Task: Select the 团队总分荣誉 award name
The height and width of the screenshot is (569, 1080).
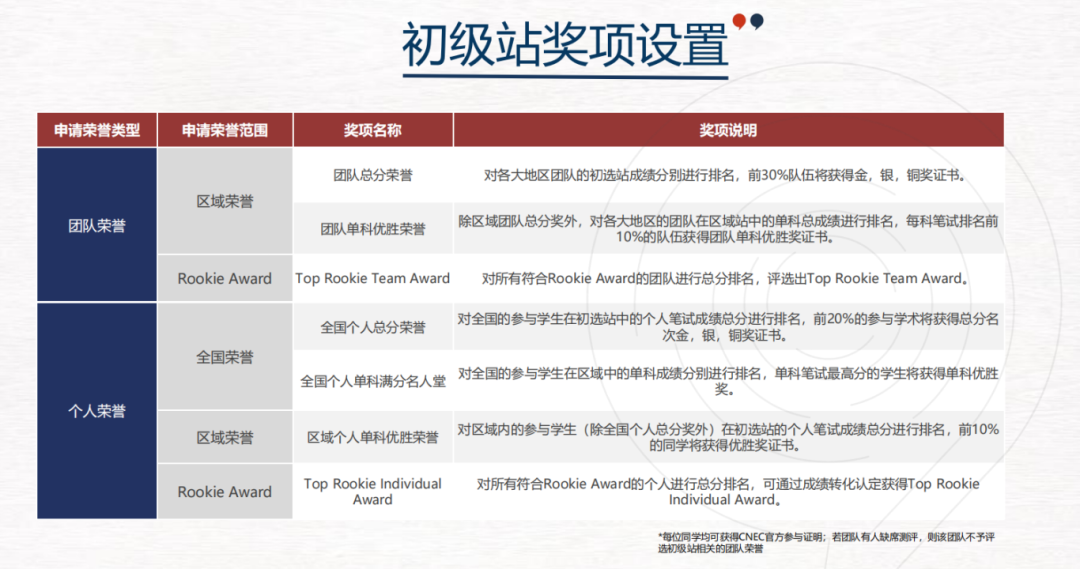Action: 372,175
